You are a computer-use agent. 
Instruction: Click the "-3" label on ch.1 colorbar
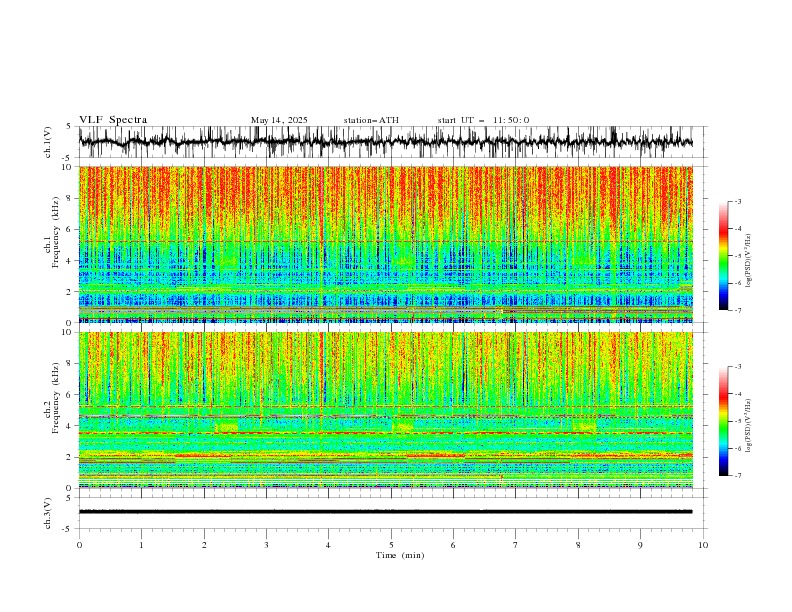(x=738, y=201)
